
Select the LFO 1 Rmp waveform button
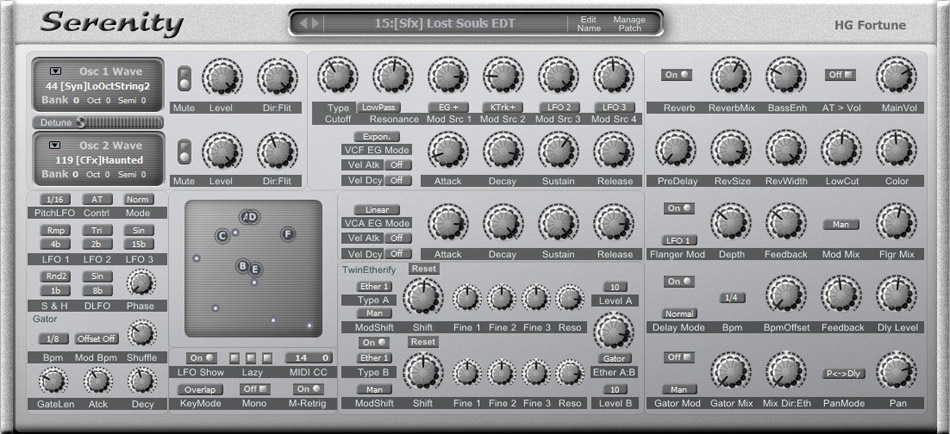55,230
